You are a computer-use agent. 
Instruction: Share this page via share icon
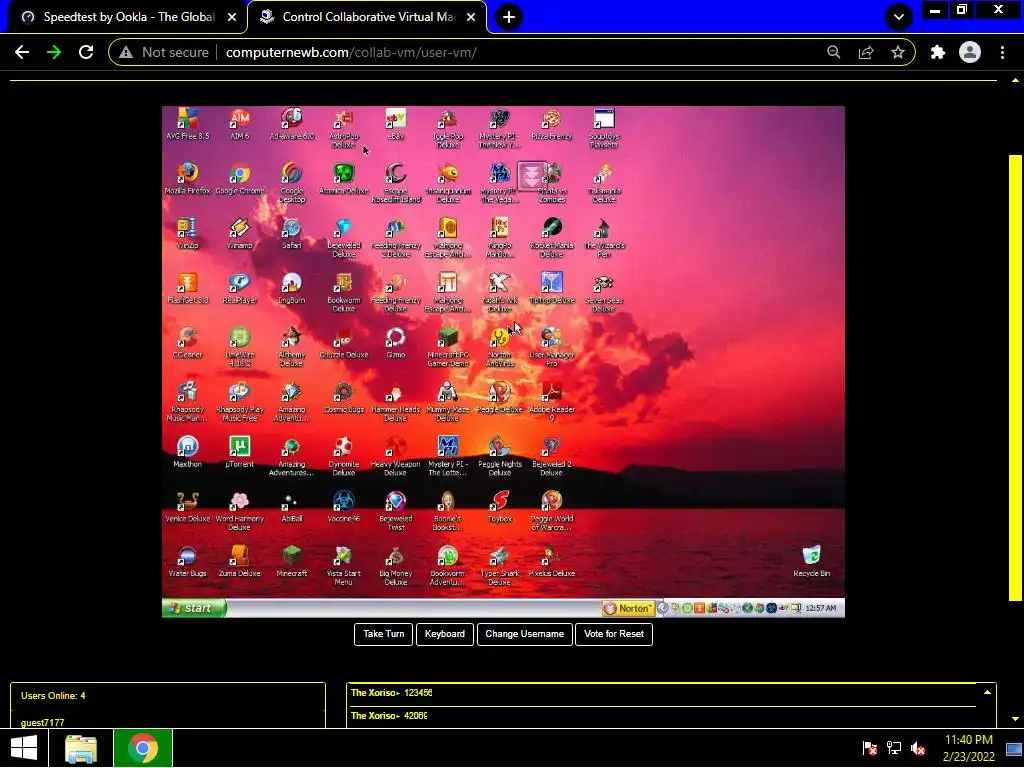(866, 52)
